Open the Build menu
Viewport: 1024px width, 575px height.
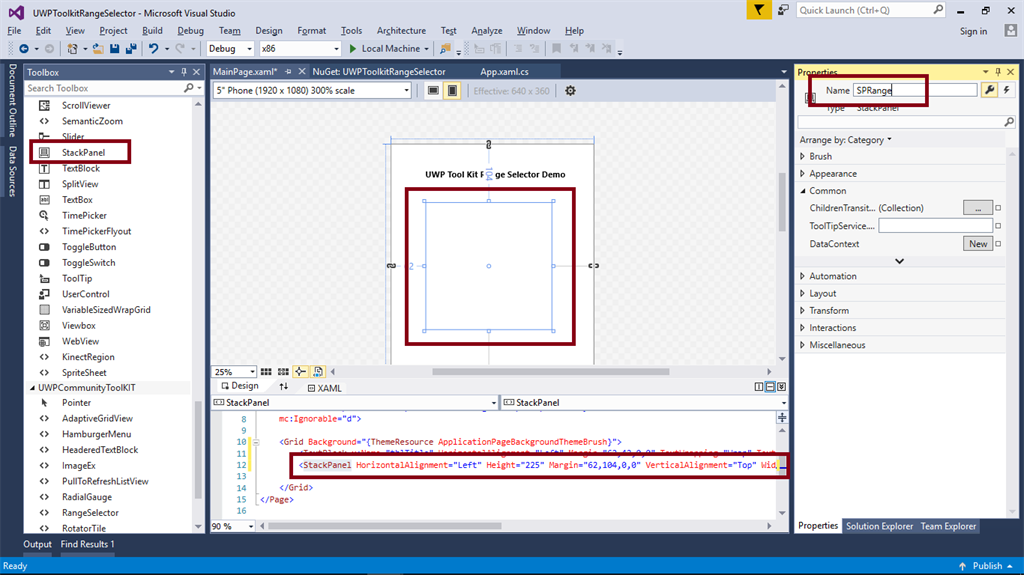coord(152,31)
